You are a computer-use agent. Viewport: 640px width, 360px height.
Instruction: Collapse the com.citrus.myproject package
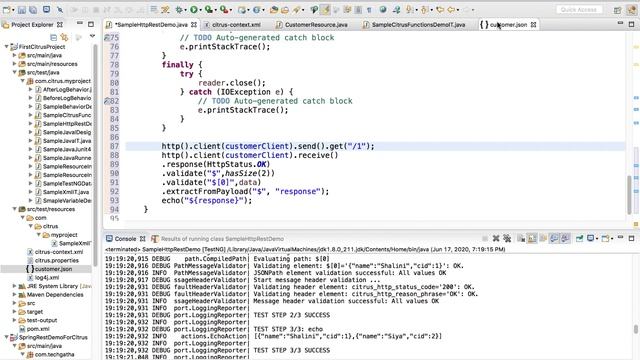(x=22, y=81)
